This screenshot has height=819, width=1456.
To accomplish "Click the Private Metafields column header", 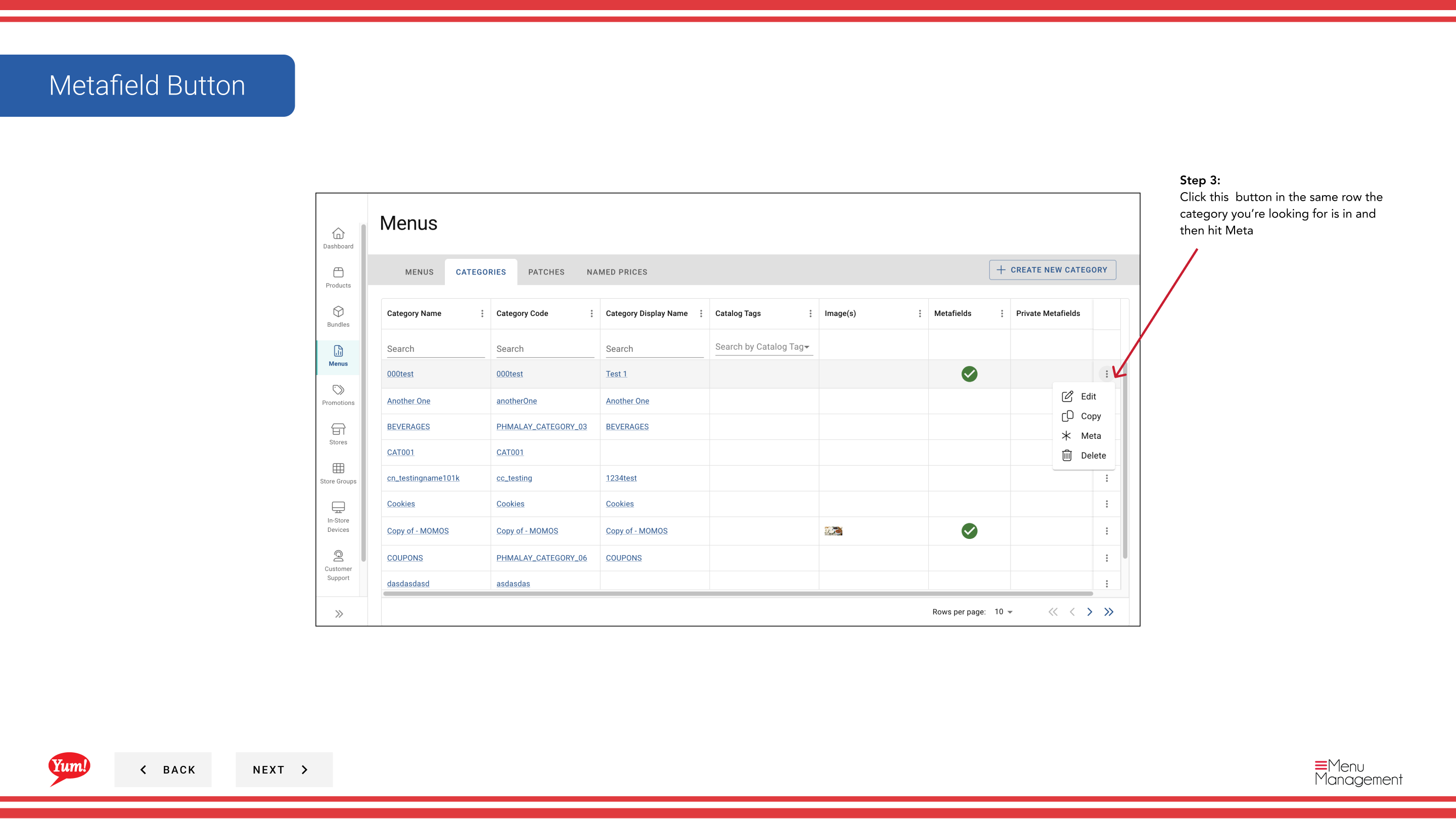I will pyautogui.click(x=1048, y=313).
